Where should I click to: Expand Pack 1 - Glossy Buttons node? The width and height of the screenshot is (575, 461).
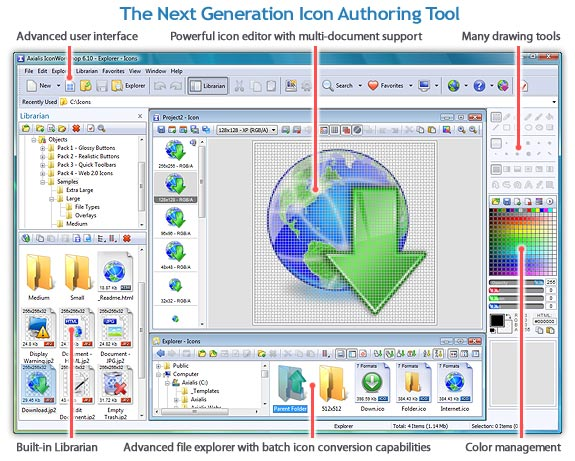click(x=43, y=148)
